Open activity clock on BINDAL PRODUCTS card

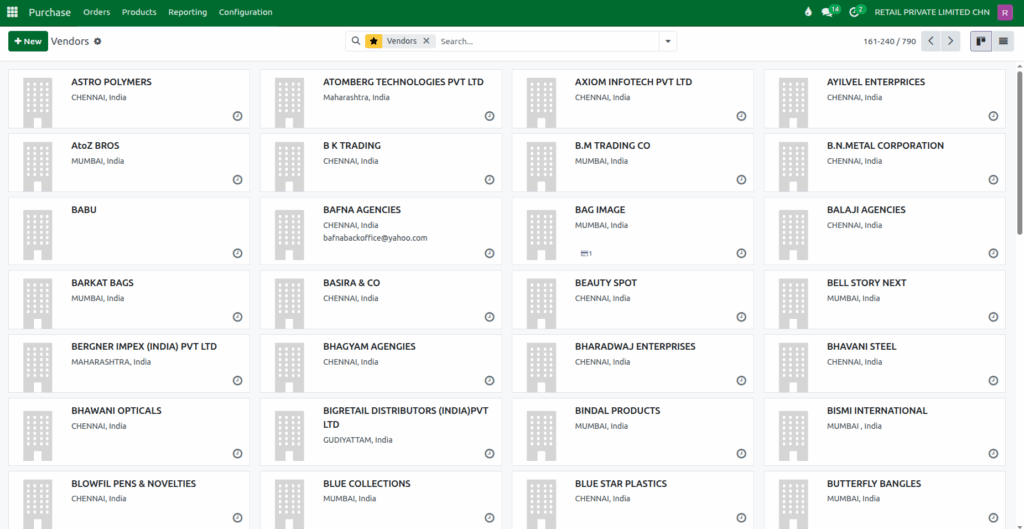(x=741, y=454)
